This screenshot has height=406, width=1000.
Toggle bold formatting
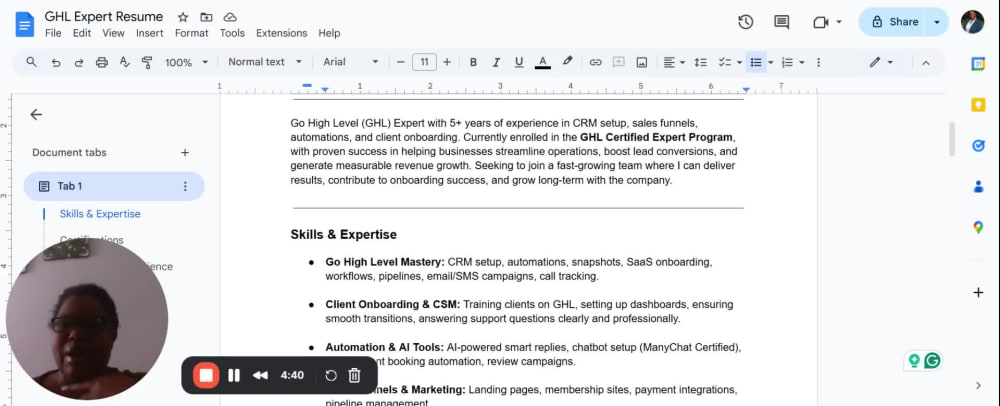pyautogui.click(x=473, y=62)
